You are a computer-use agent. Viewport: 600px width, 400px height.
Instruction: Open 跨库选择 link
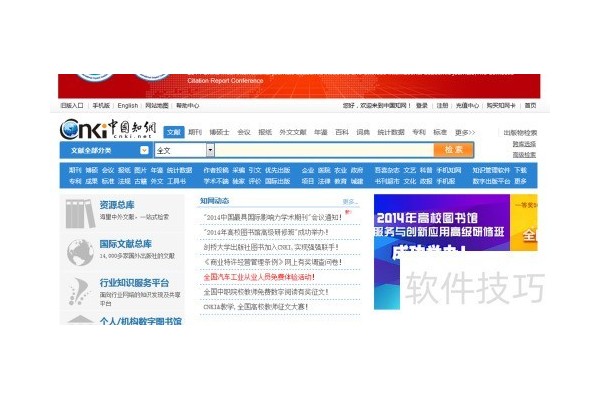524,144
